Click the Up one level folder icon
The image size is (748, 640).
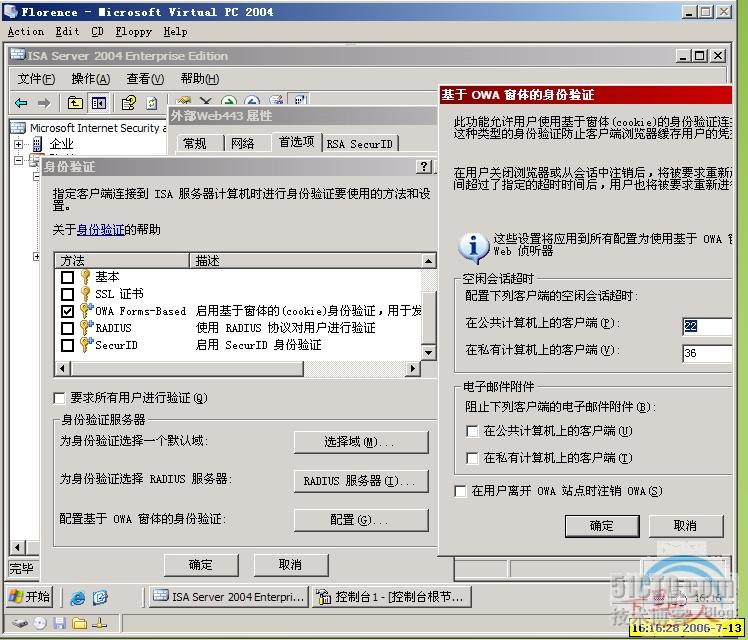(75, 103)
